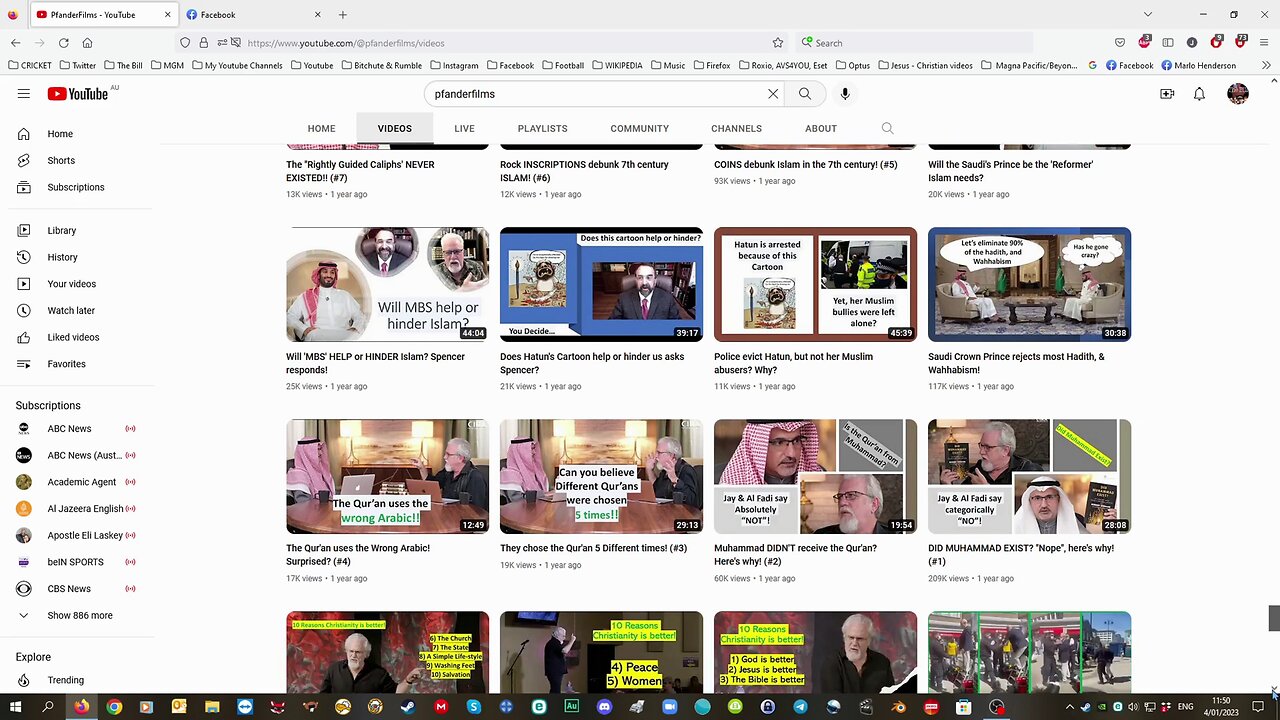Open the Academic Agent subscription

tap(82, 482)
